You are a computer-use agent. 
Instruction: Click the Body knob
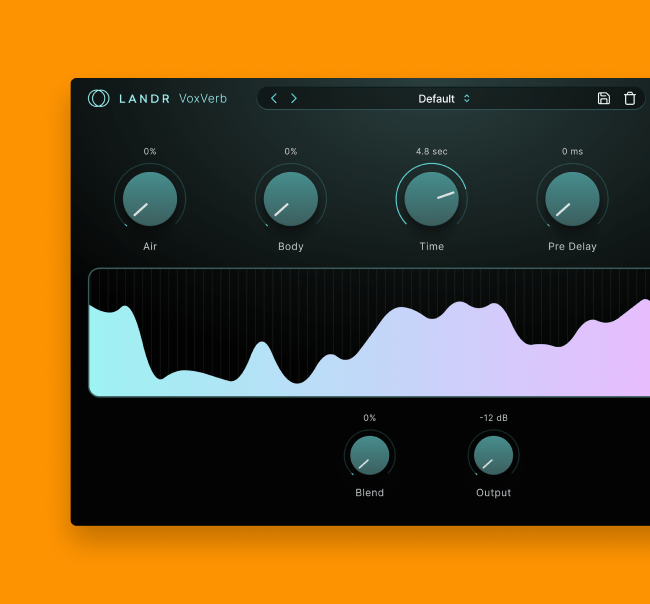[x=291, y=199]
